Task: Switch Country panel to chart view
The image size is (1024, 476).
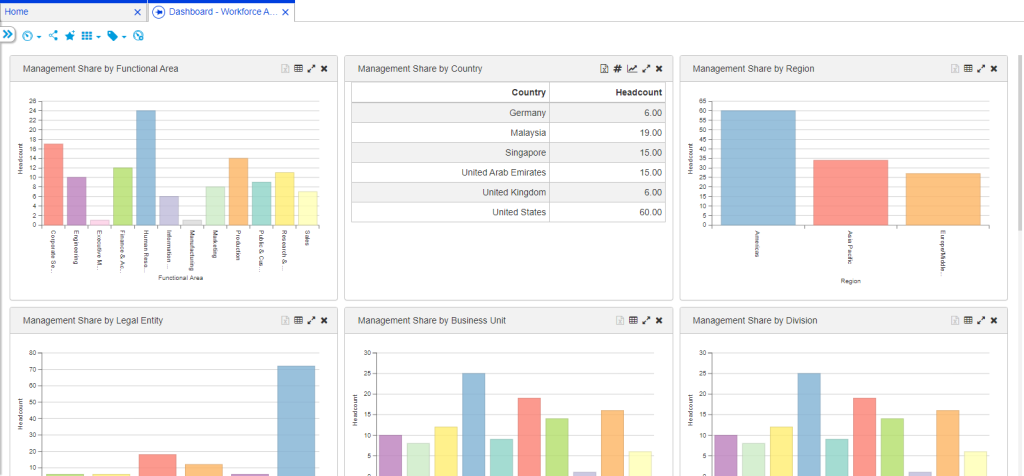Action: pos(632,69)
